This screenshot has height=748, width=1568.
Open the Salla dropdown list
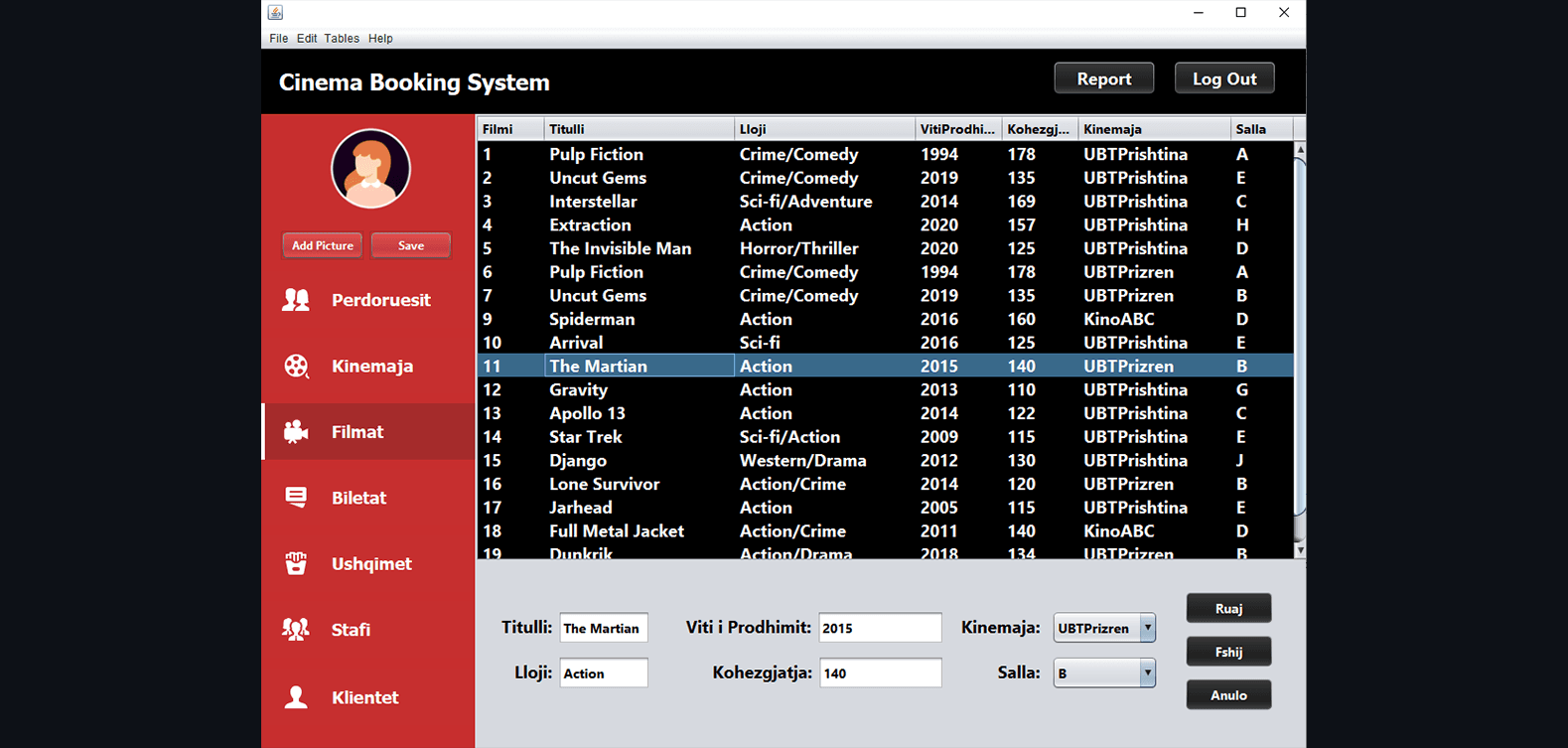[1147, 673]
